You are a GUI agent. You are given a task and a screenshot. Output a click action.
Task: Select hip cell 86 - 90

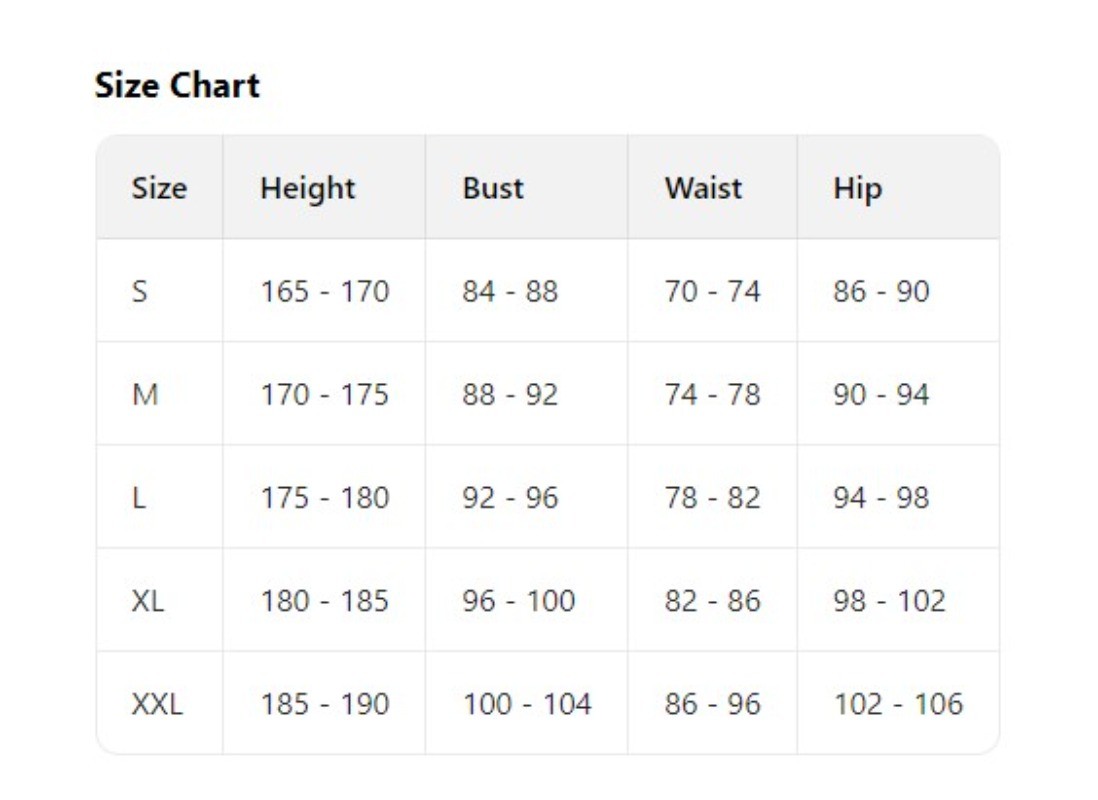[x=881, y=291]
